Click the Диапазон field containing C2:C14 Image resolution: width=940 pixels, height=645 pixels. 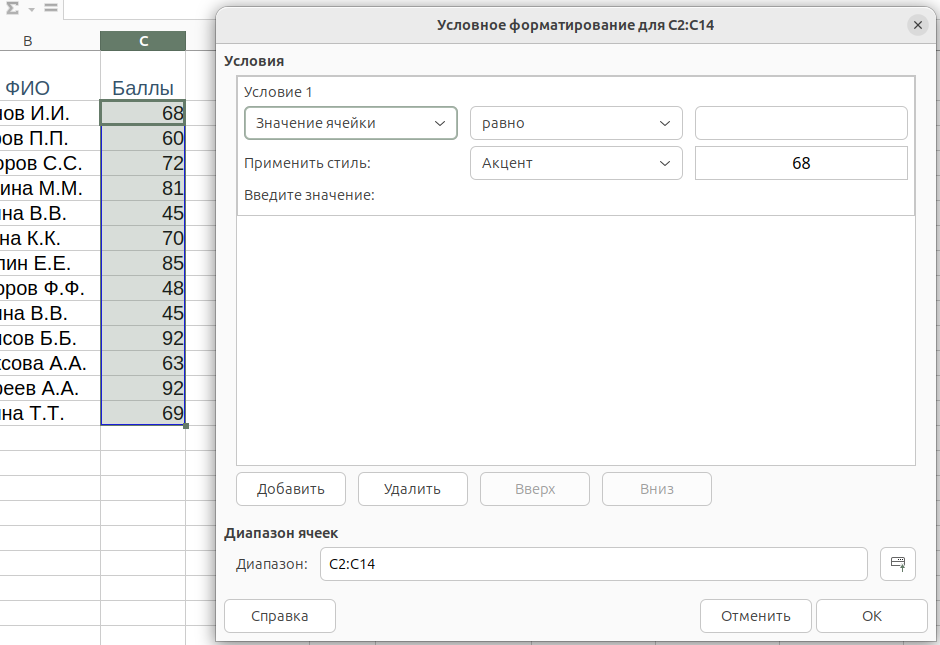(x=593, y=564)
